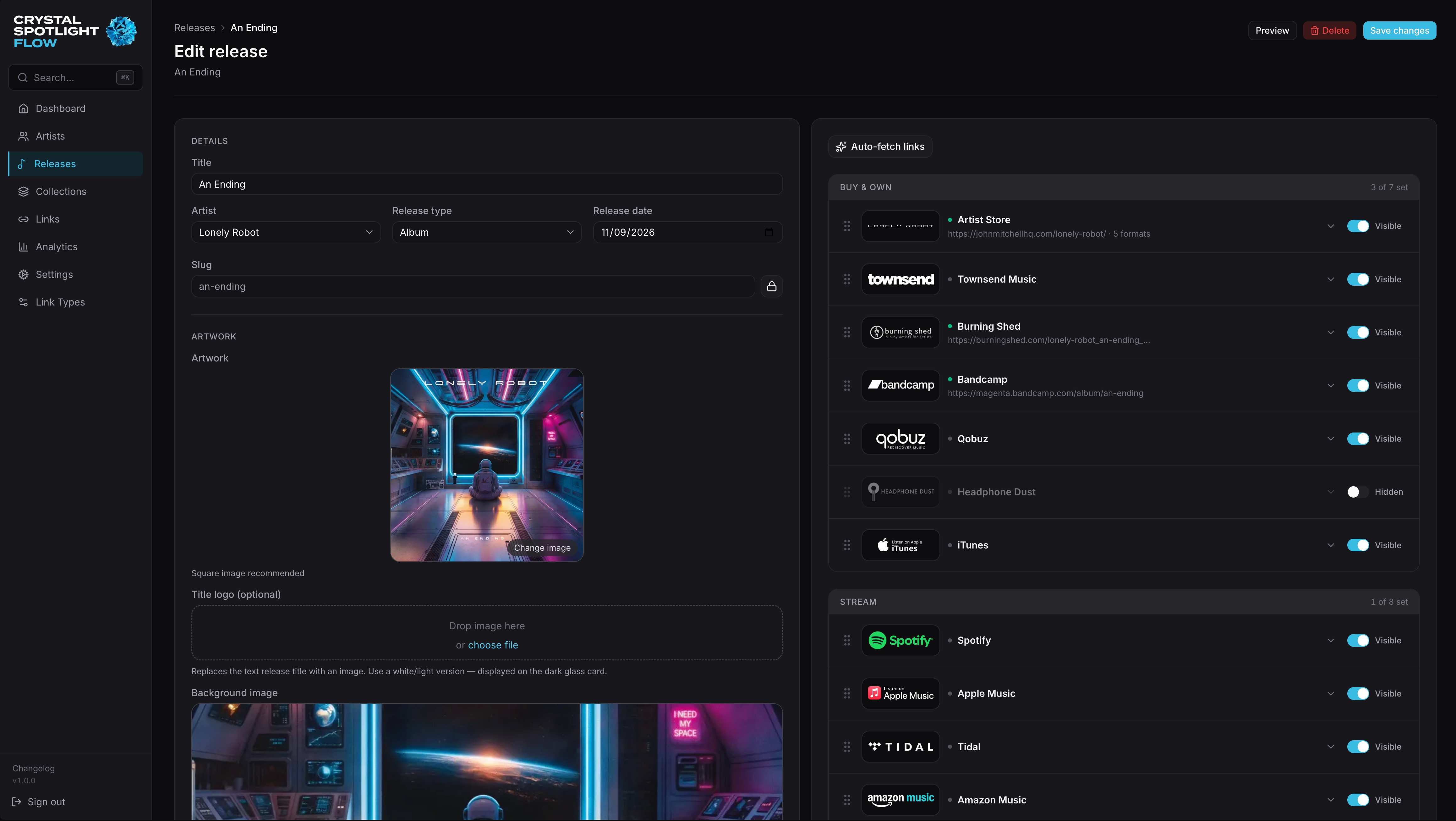Toggle iTunes visibility switch
The image size is (1456, 821).
click(1358, 545)
